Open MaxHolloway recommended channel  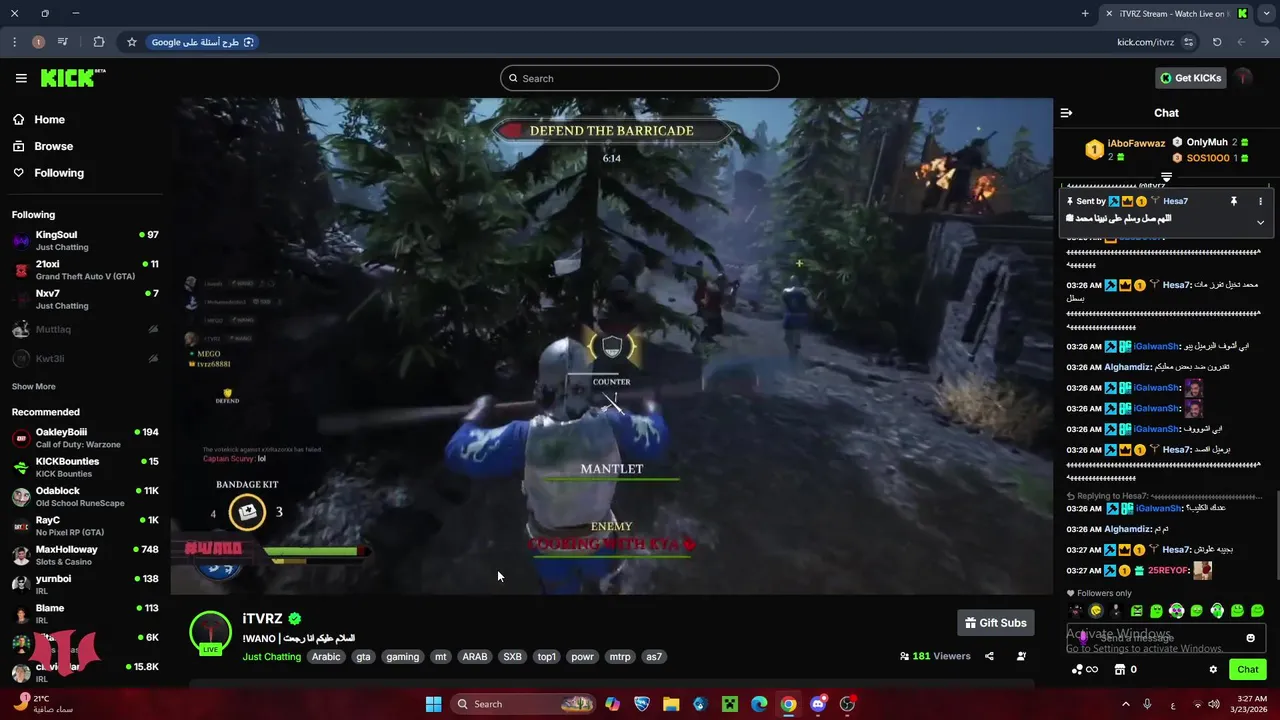(85, 555)
